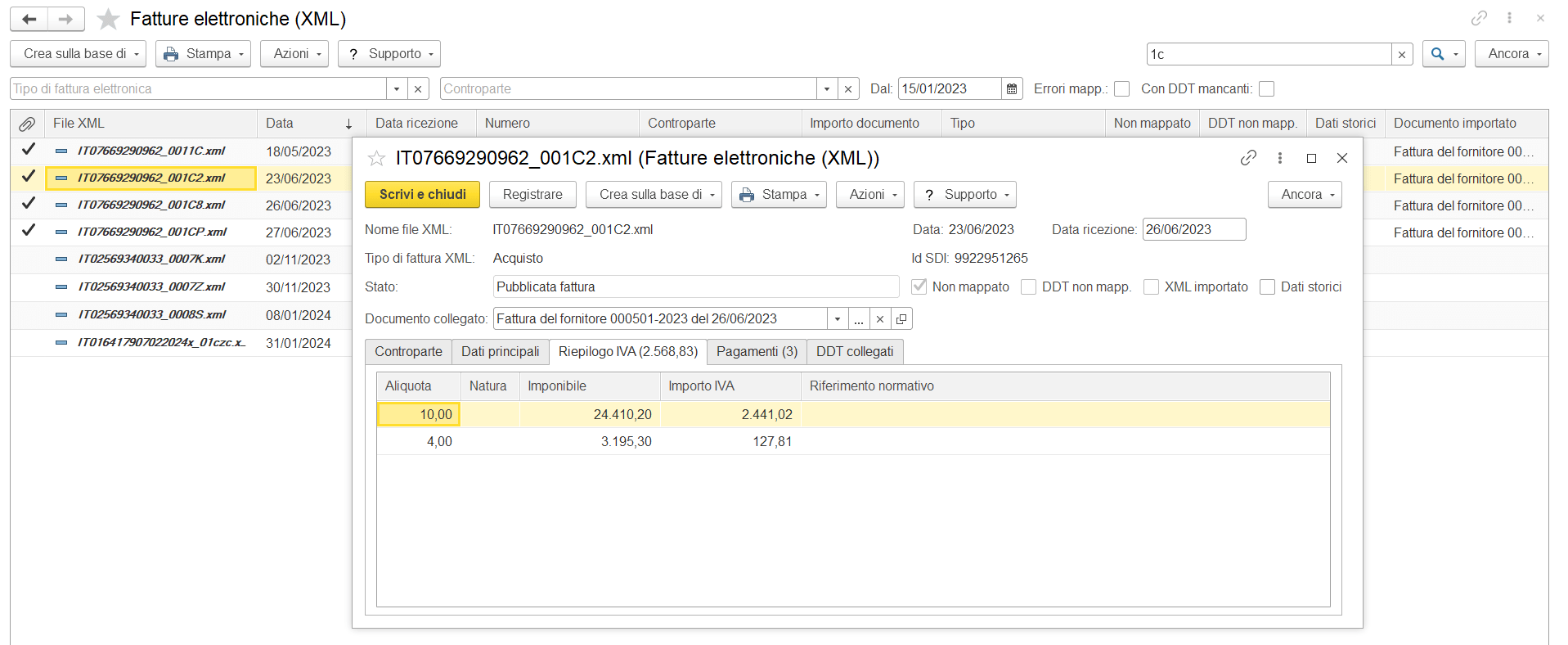The width and height of the screenshot is (1568, 645).
Task: Clear the search field containing 1c
Action: (x=1402, y=54)
